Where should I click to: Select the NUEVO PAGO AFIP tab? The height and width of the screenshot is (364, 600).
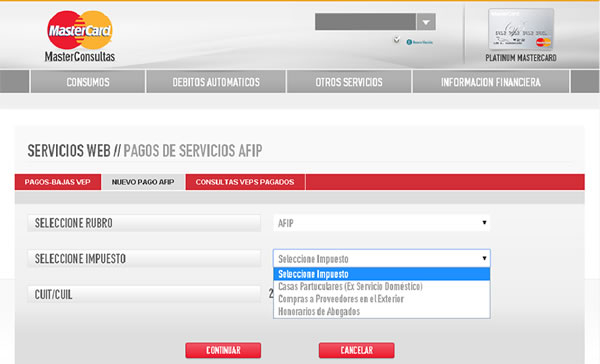tap(143, 182)
